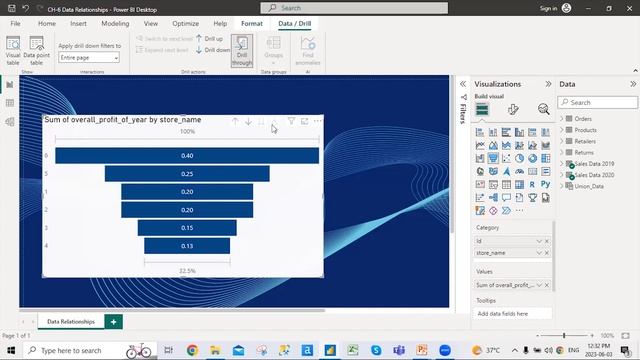The height and width of the screenshot is (360, 640).
Task: Expand the Filters pane
Action: coord(463,84)
